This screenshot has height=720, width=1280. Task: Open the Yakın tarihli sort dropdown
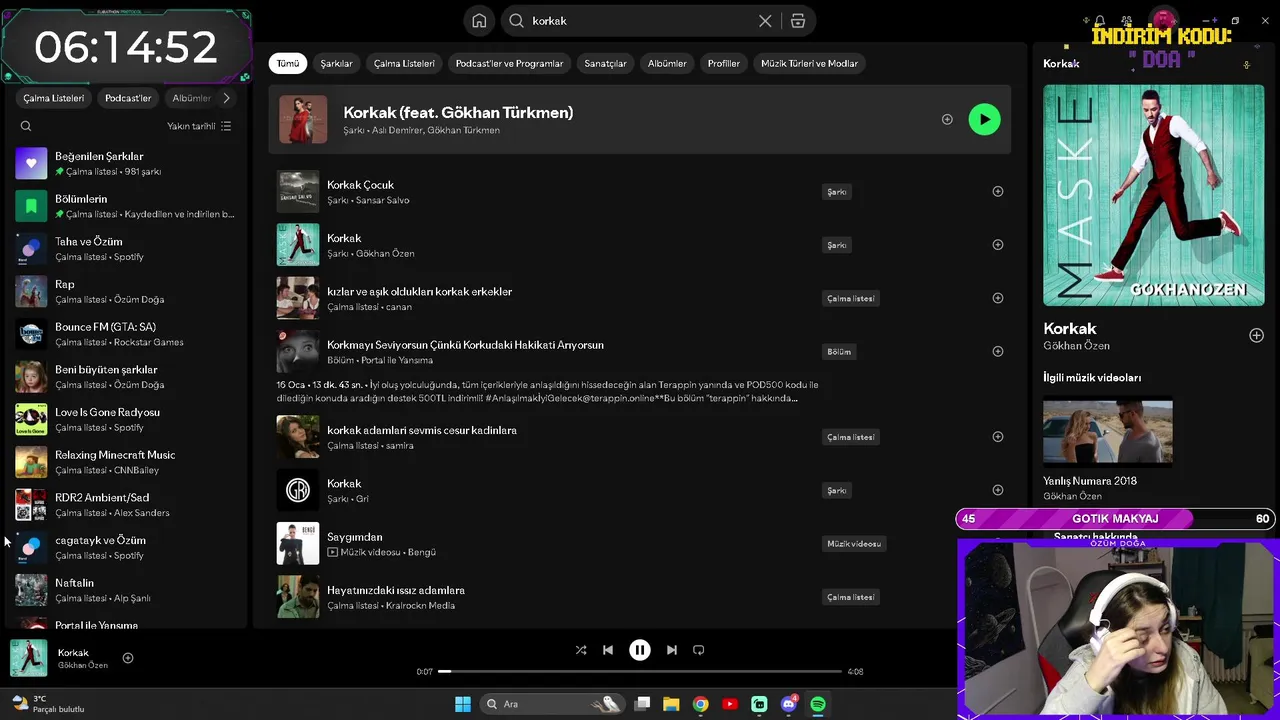199,126
